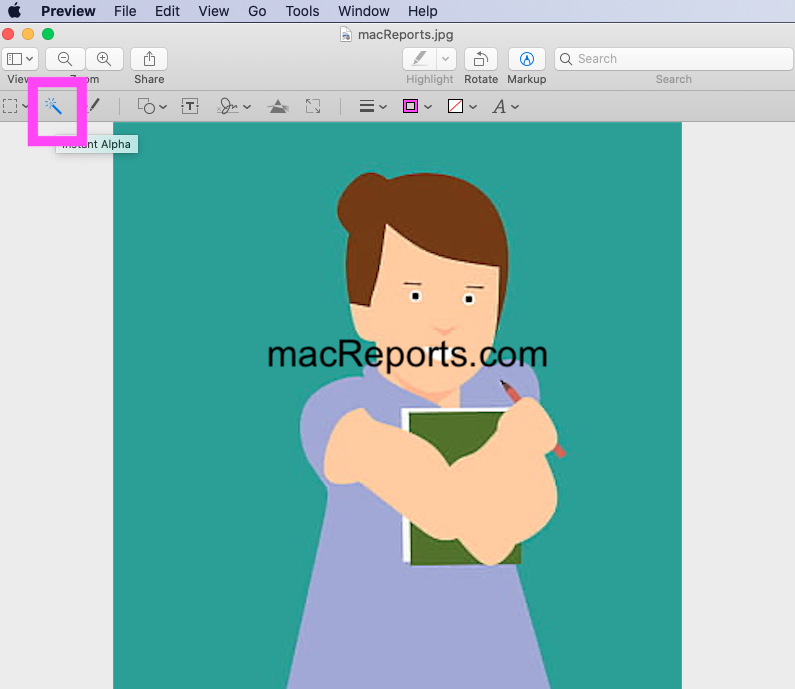Click the green full screen window button
The width and height of the screenshot is (795, 689).
pos(48,34)
